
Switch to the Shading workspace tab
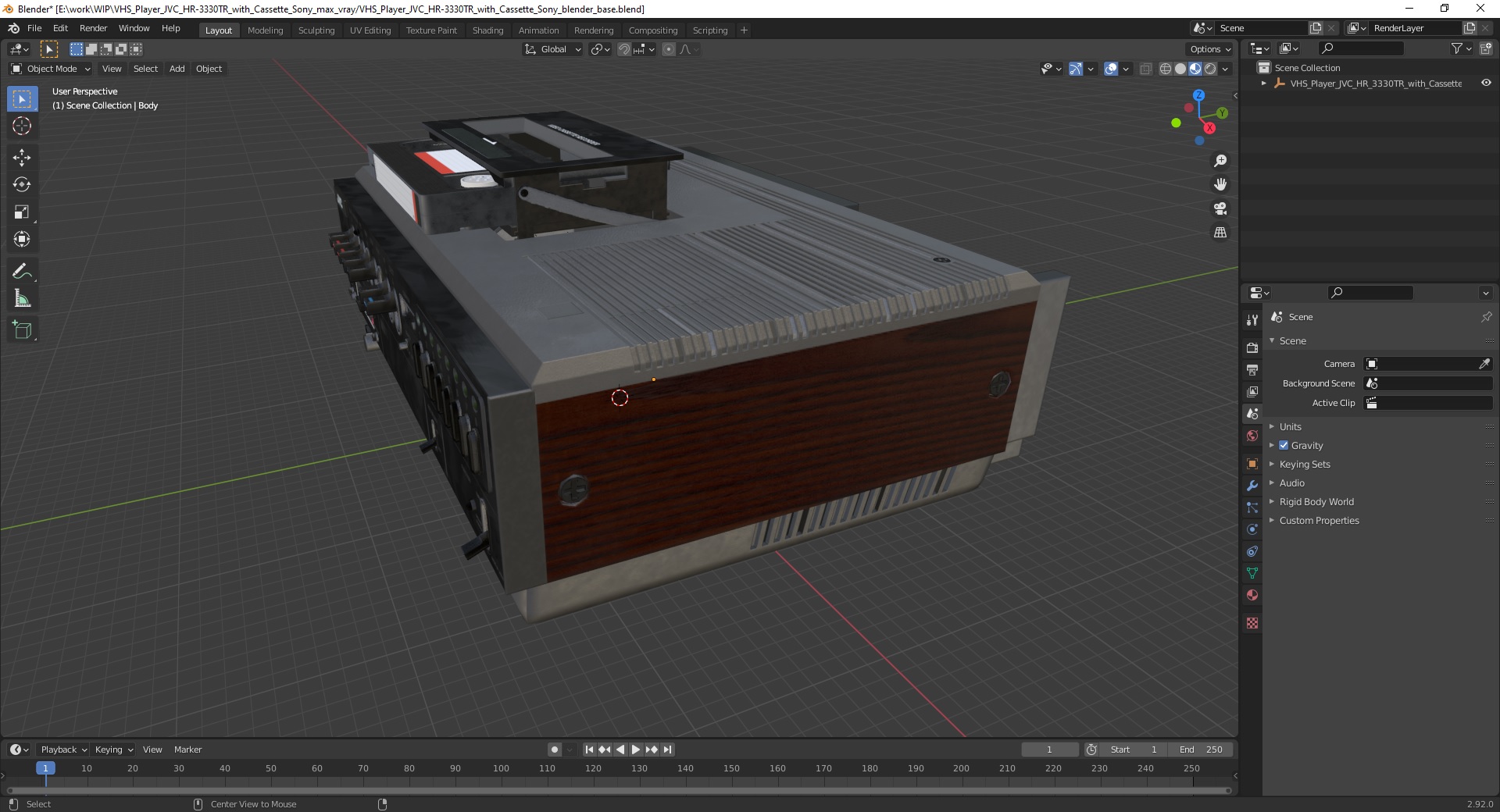point(487,30)
